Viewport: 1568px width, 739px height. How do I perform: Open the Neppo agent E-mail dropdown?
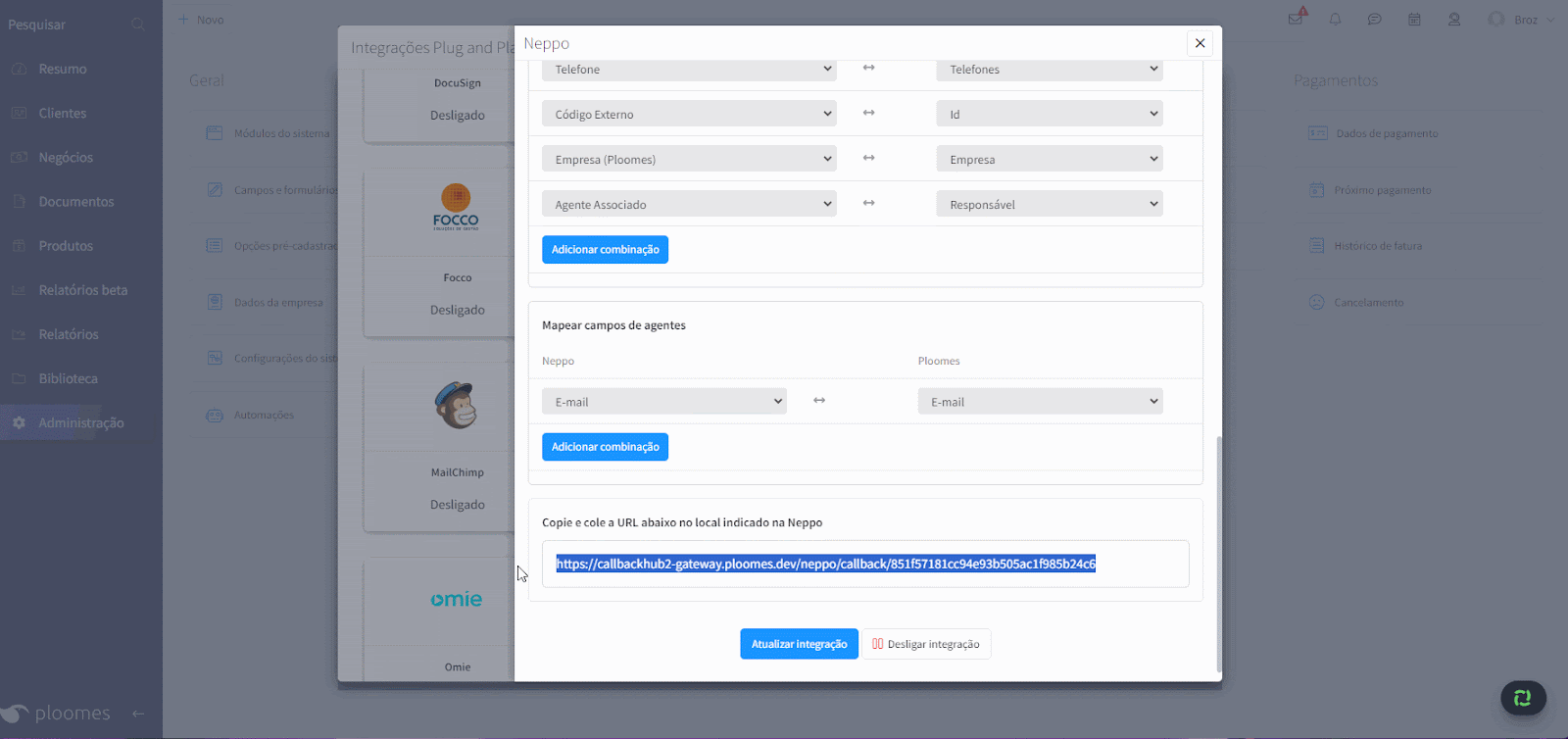(x=664, y=401)
